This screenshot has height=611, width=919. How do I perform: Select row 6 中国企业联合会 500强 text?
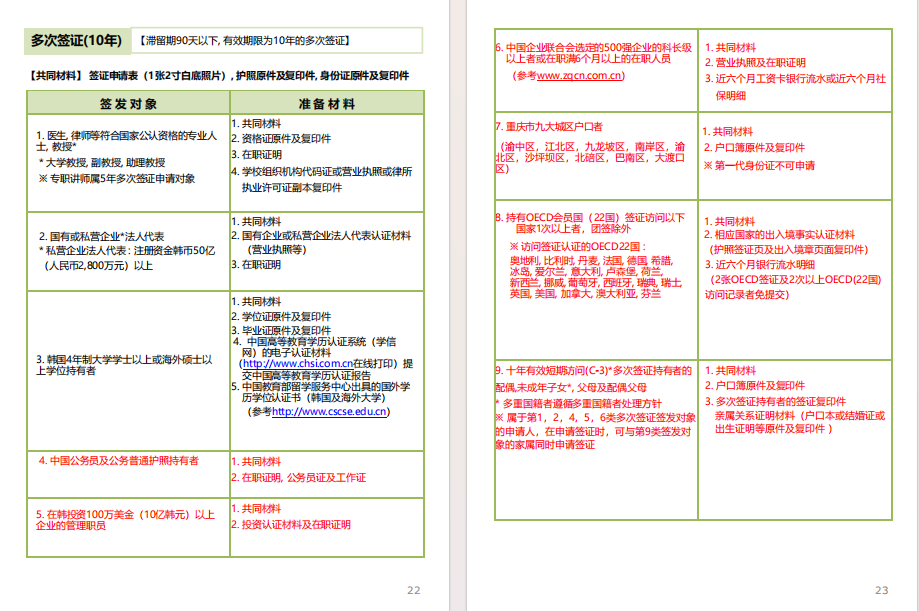coord(593,53)
